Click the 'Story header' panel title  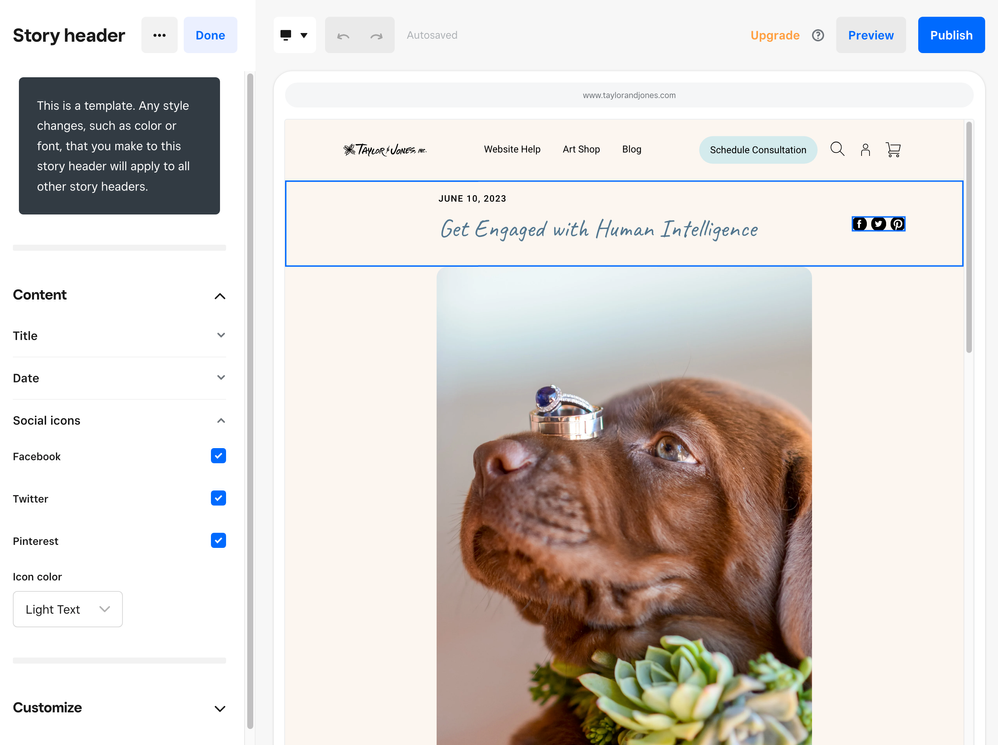69,35
